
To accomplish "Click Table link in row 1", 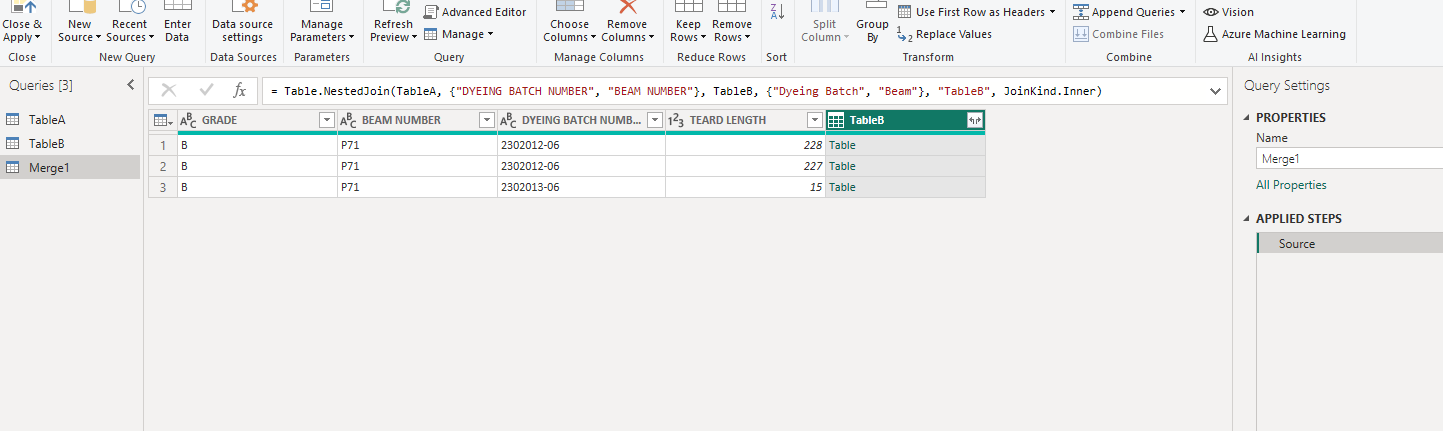I will click(x=842, y=145).
